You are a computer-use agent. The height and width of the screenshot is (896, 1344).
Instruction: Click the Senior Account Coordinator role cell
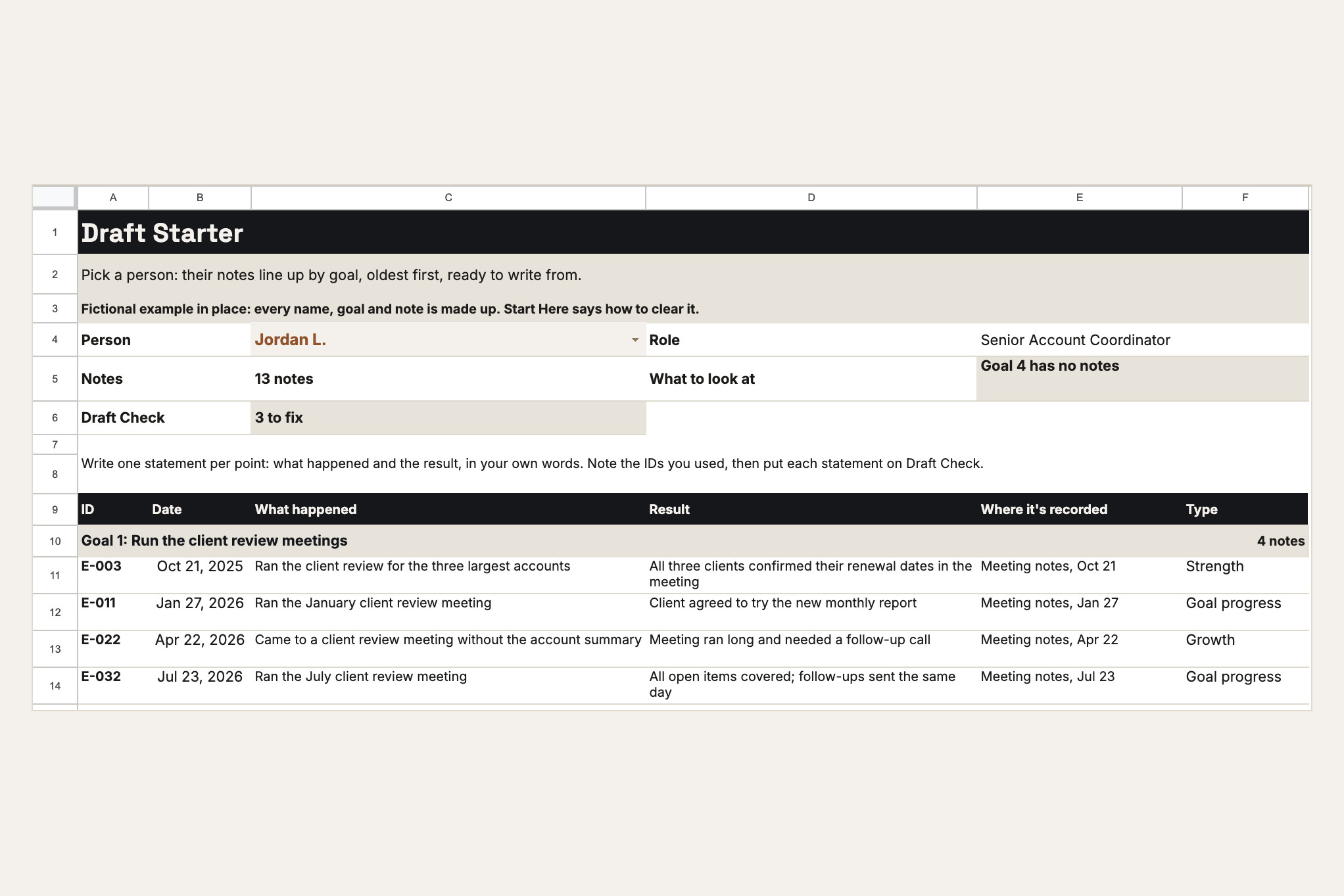pyautogui.click(x=1143, y=340)
